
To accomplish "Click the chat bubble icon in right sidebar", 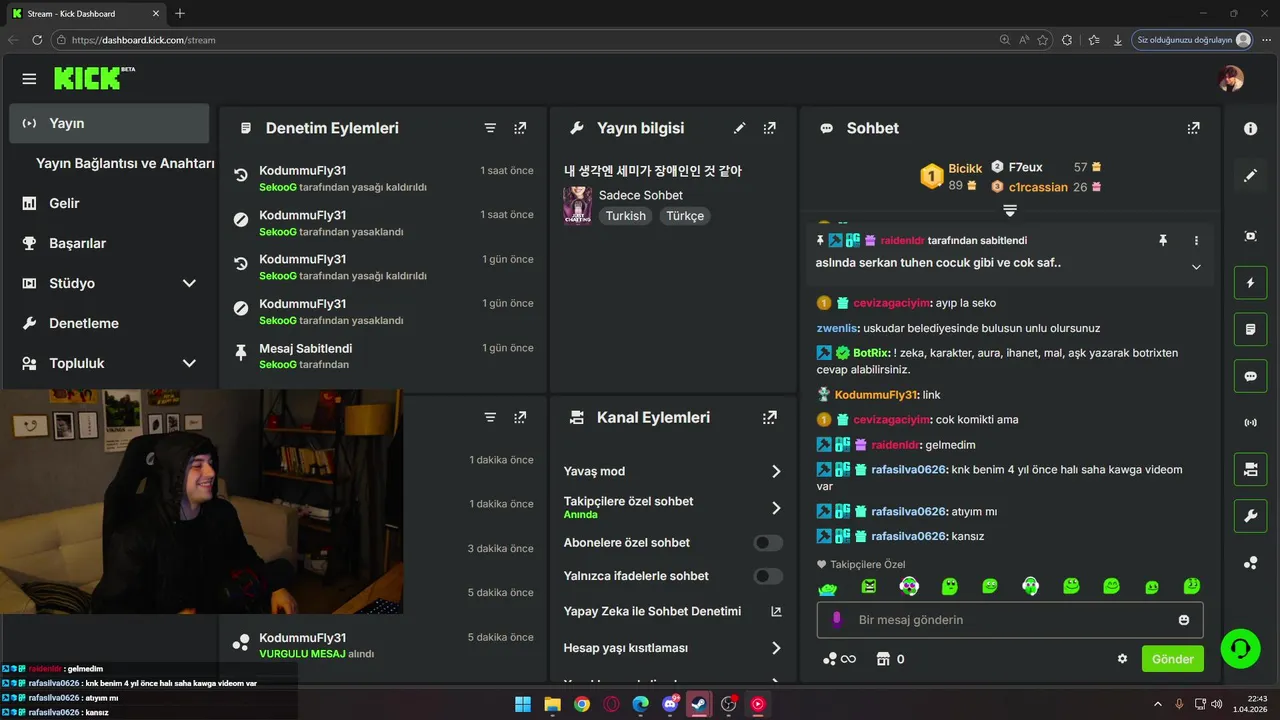I will [1251, 376].
